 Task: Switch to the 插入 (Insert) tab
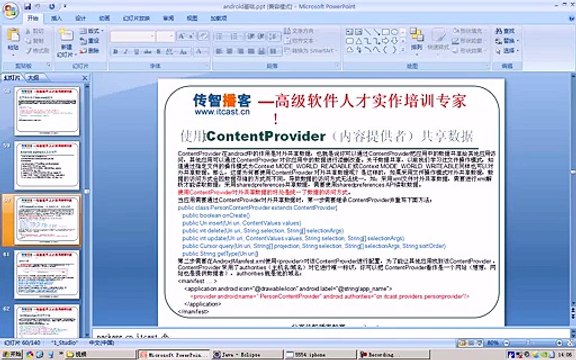[x=56, y=18]
